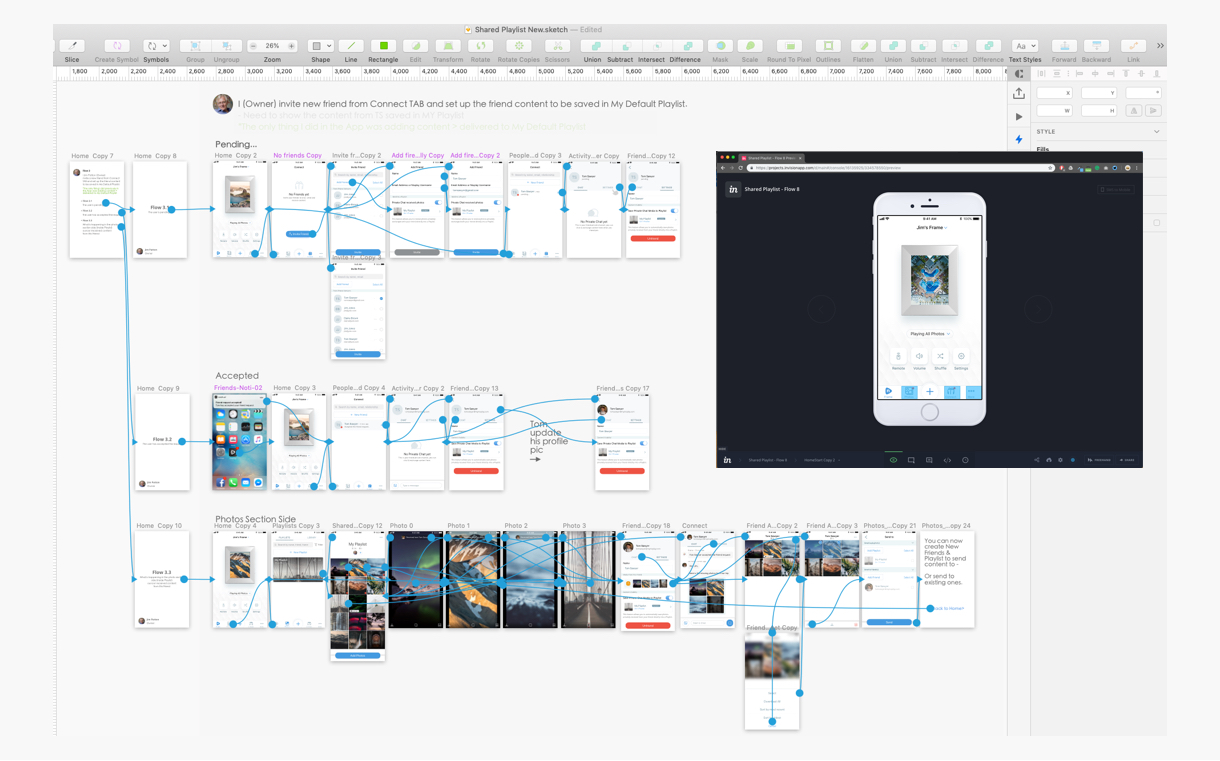Click the Group toolbar icon
This screenshot has height=761, width=1220.
195,46
